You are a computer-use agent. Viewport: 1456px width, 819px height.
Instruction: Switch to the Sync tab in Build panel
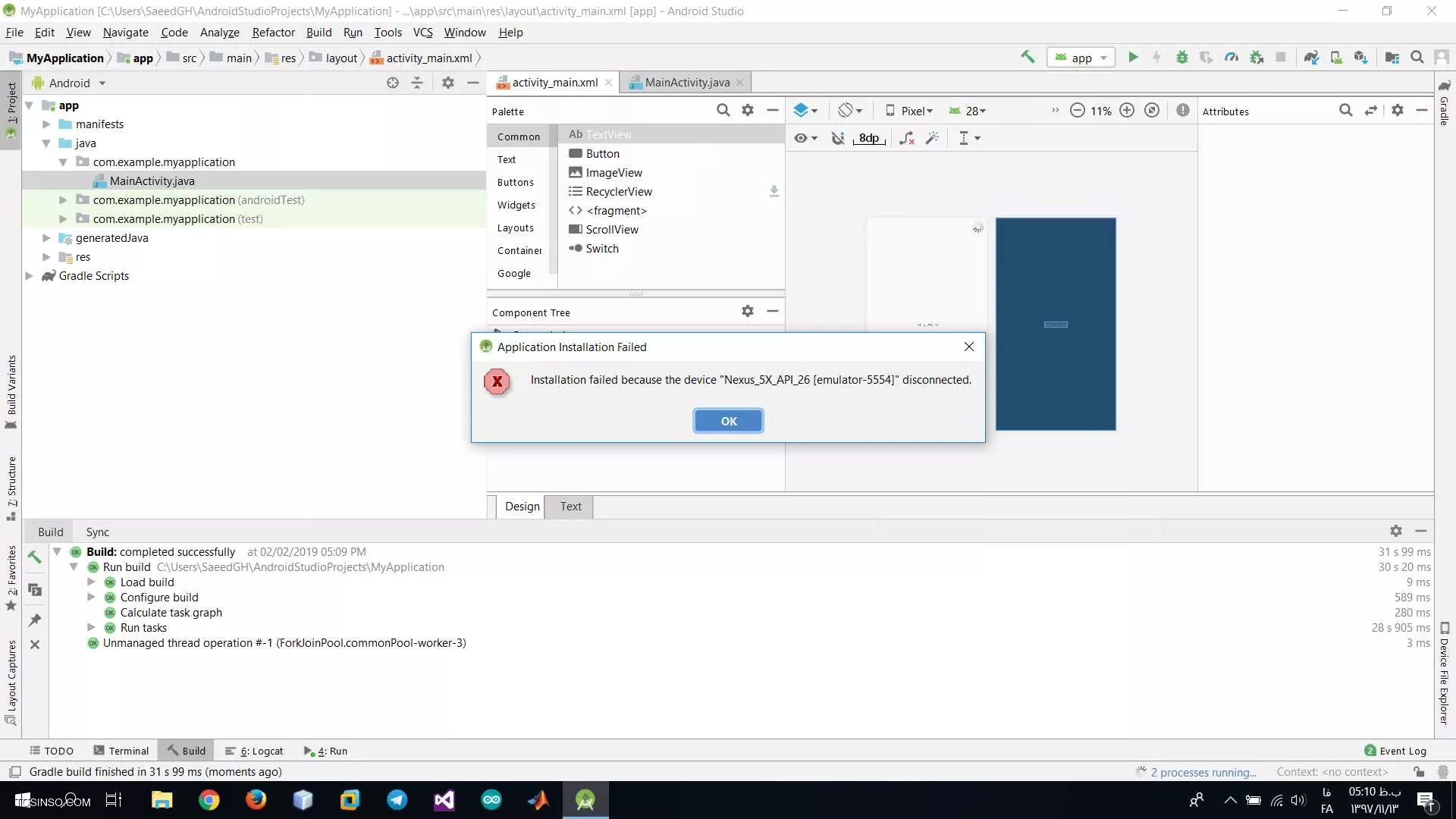pos(97,532)
